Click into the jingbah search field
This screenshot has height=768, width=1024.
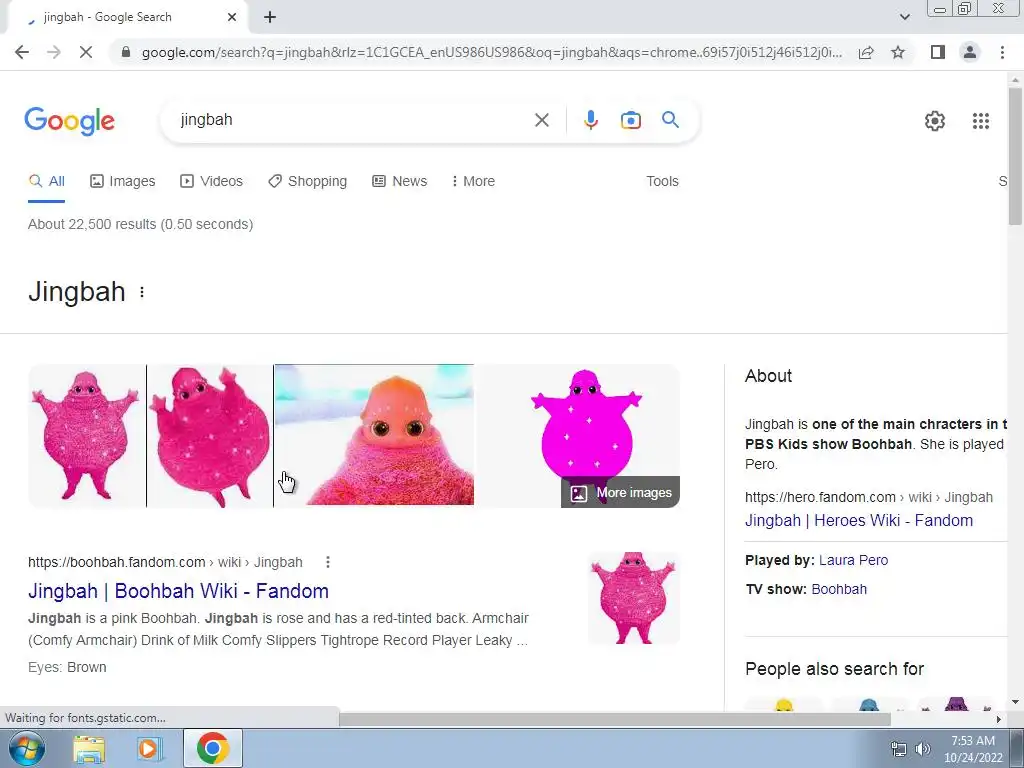[353, 120]
